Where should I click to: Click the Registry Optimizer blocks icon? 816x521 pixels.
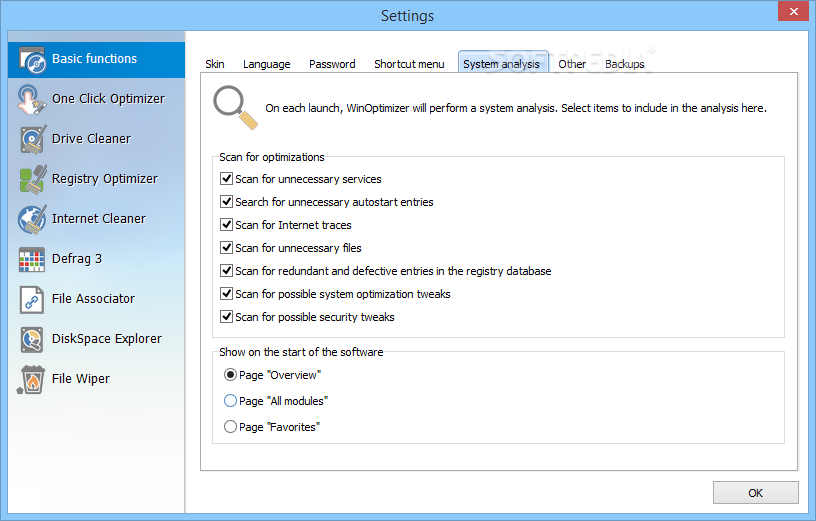click(33, 180)
